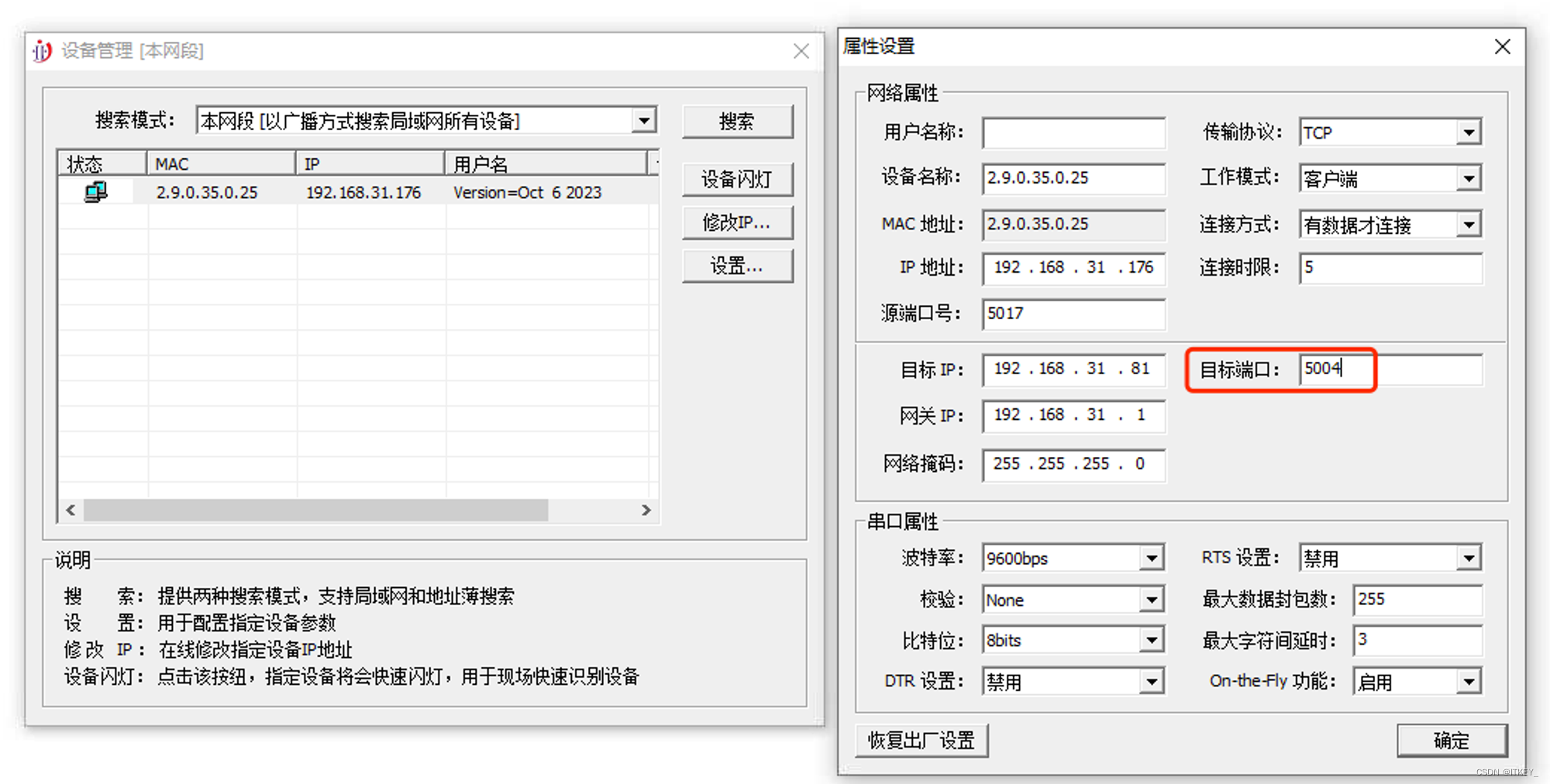Viewport: 1550px width, 784px height.
Task: Select the MAC cell 2.9.0.35.0.25 in device list
Action: click(x=207, y=192)
